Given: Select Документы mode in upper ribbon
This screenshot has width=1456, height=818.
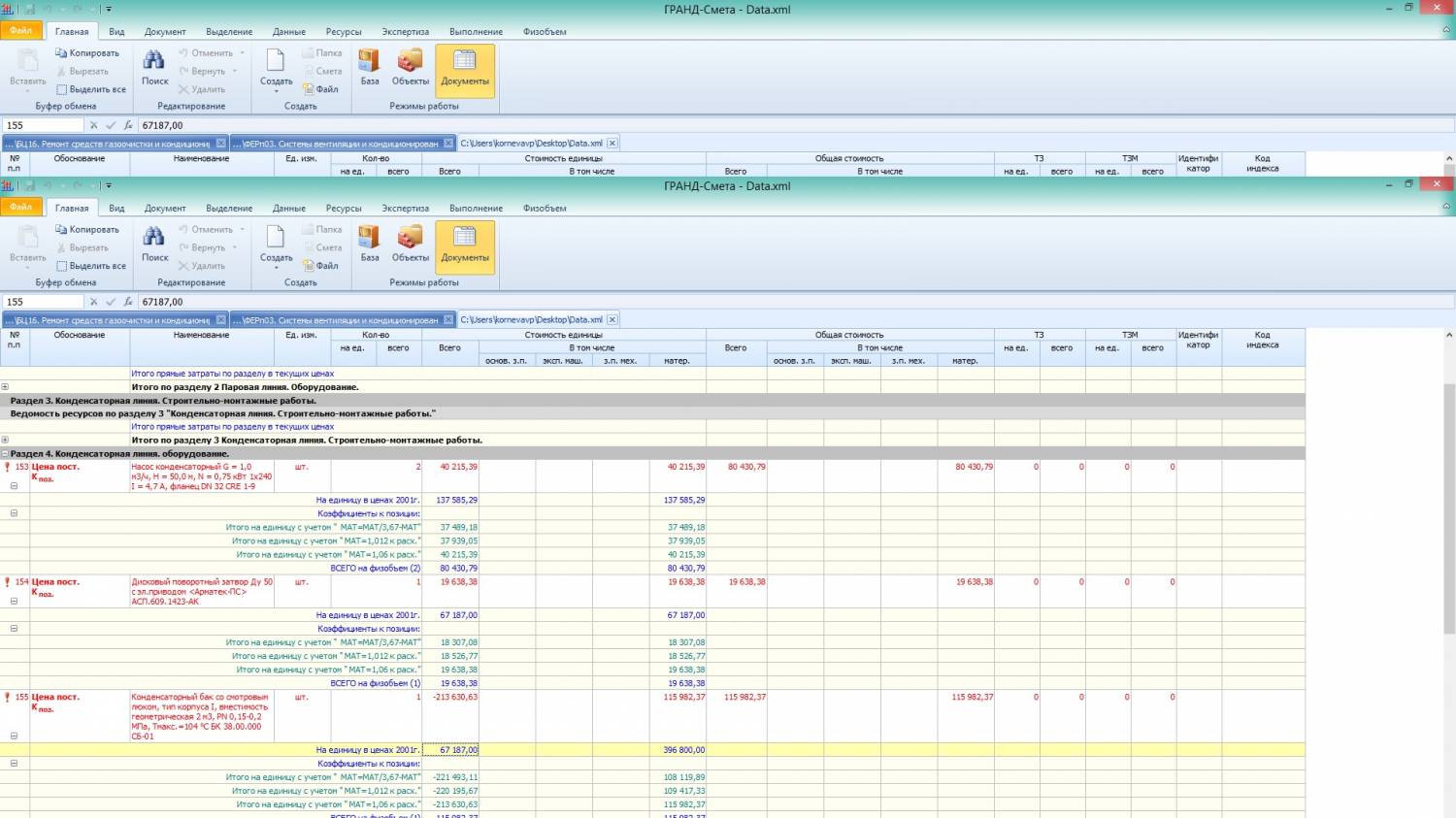Looking at the screenshot, I should click(465, 69).
